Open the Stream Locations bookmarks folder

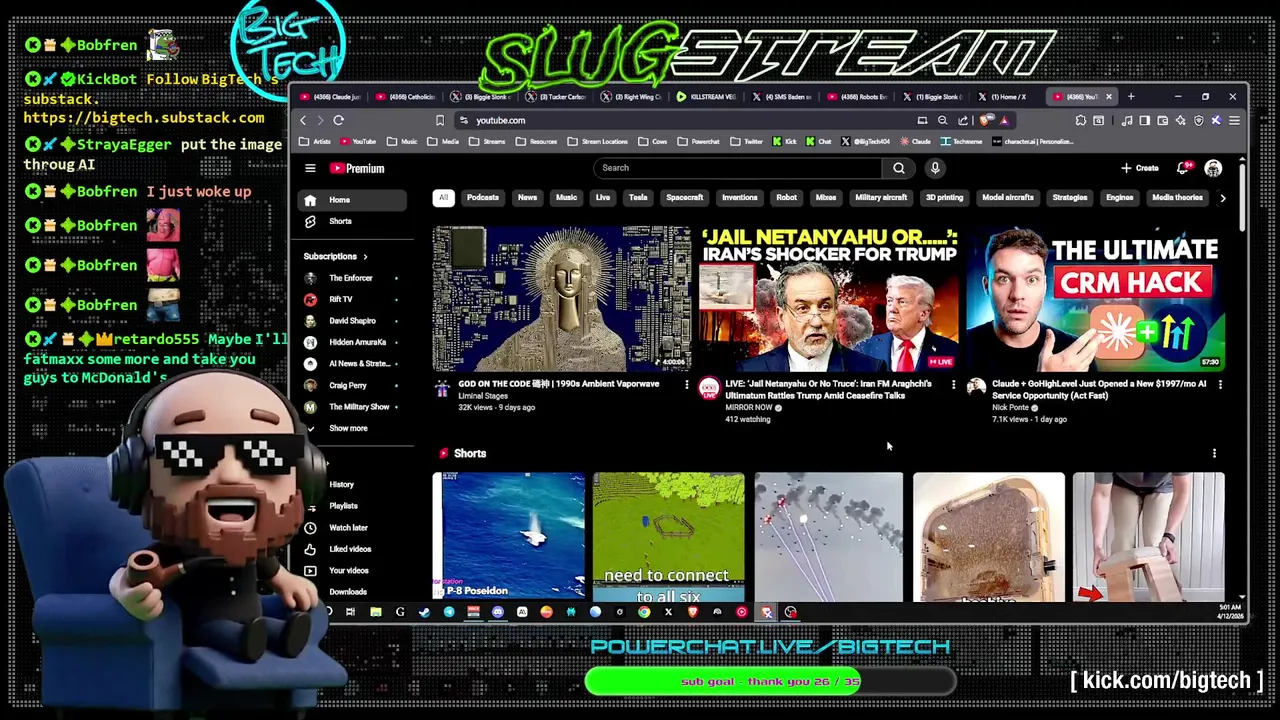pyautogui.click(x=599, y=142)
